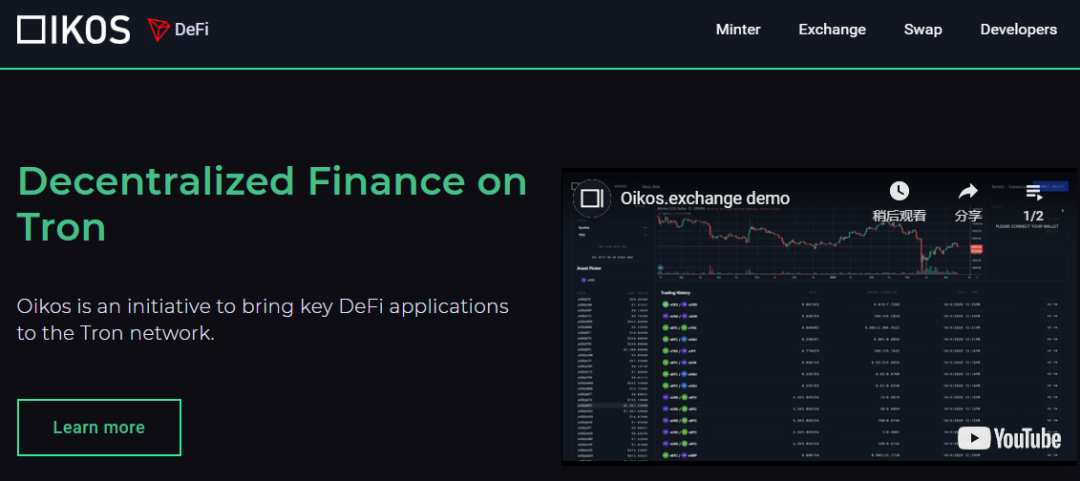Click the Share arrow icon on video
1080x481 pixels.
968,191
